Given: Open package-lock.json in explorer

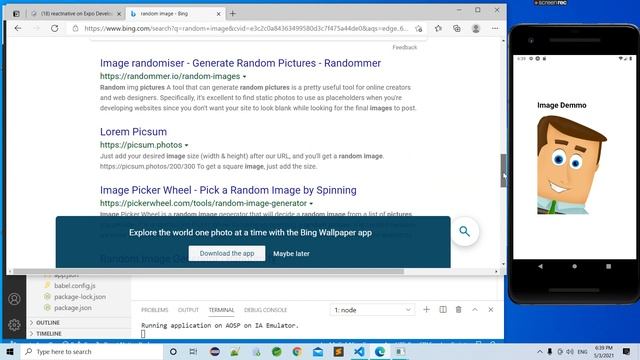Looking at the screenshot, I should 80,297.
